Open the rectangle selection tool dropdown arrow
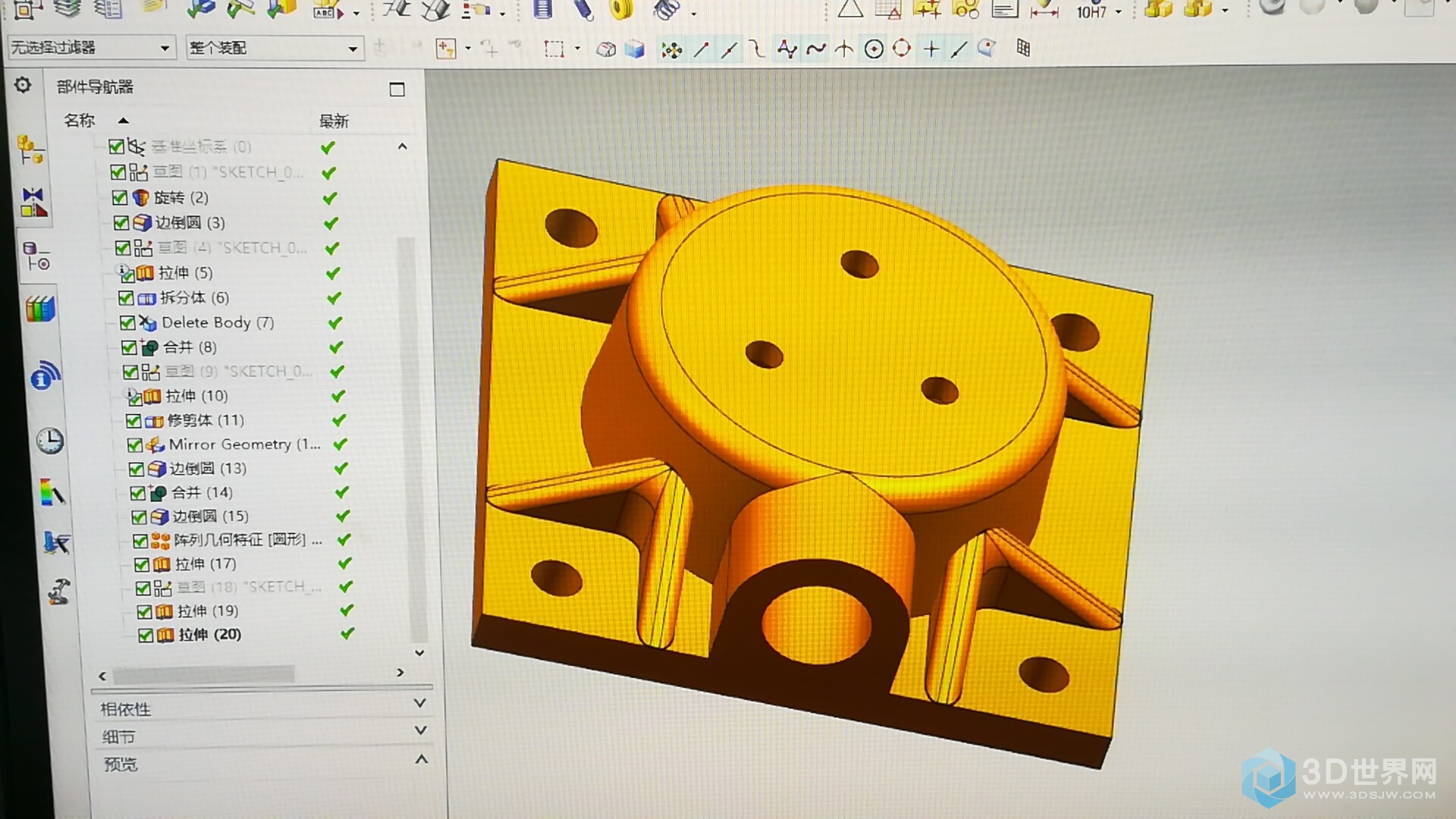The image size is (1456, 819). 578,49
